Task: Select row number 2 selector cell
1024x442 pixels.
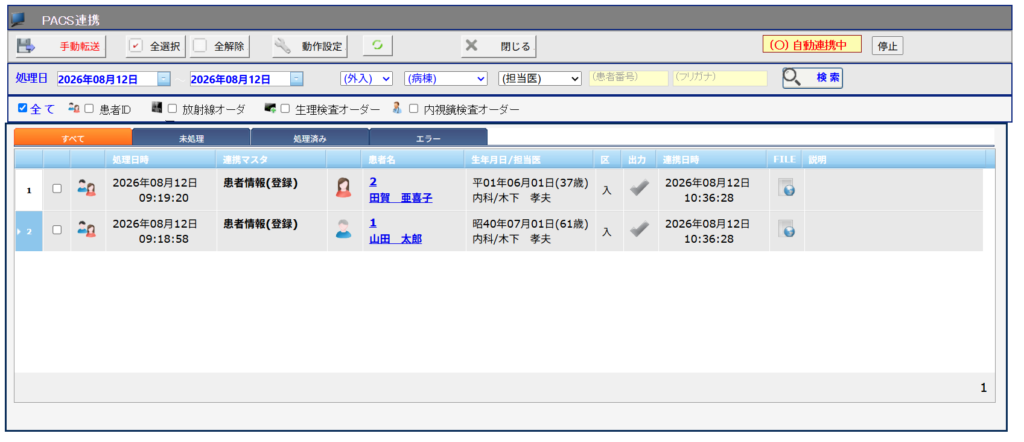Action: pyautogui.click(x=29, y=231)
